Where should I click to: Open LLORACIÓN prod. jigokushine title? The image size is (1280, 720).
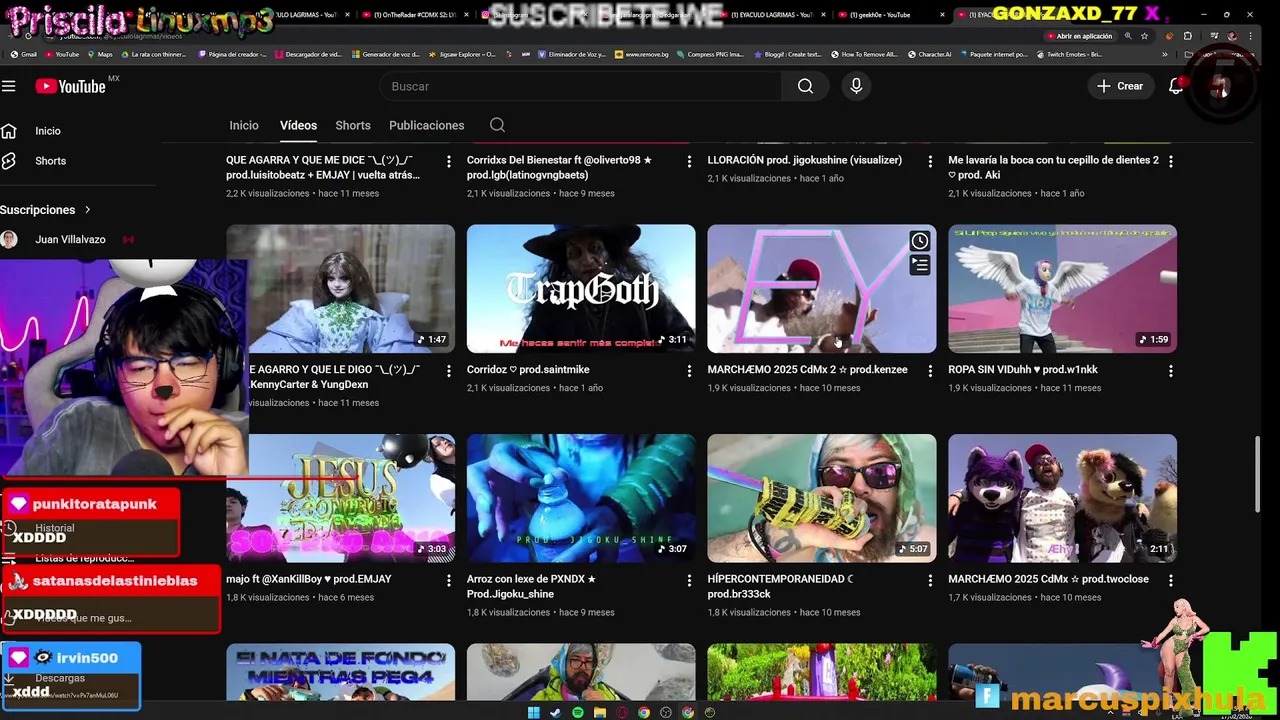click(x=805, y=160)
